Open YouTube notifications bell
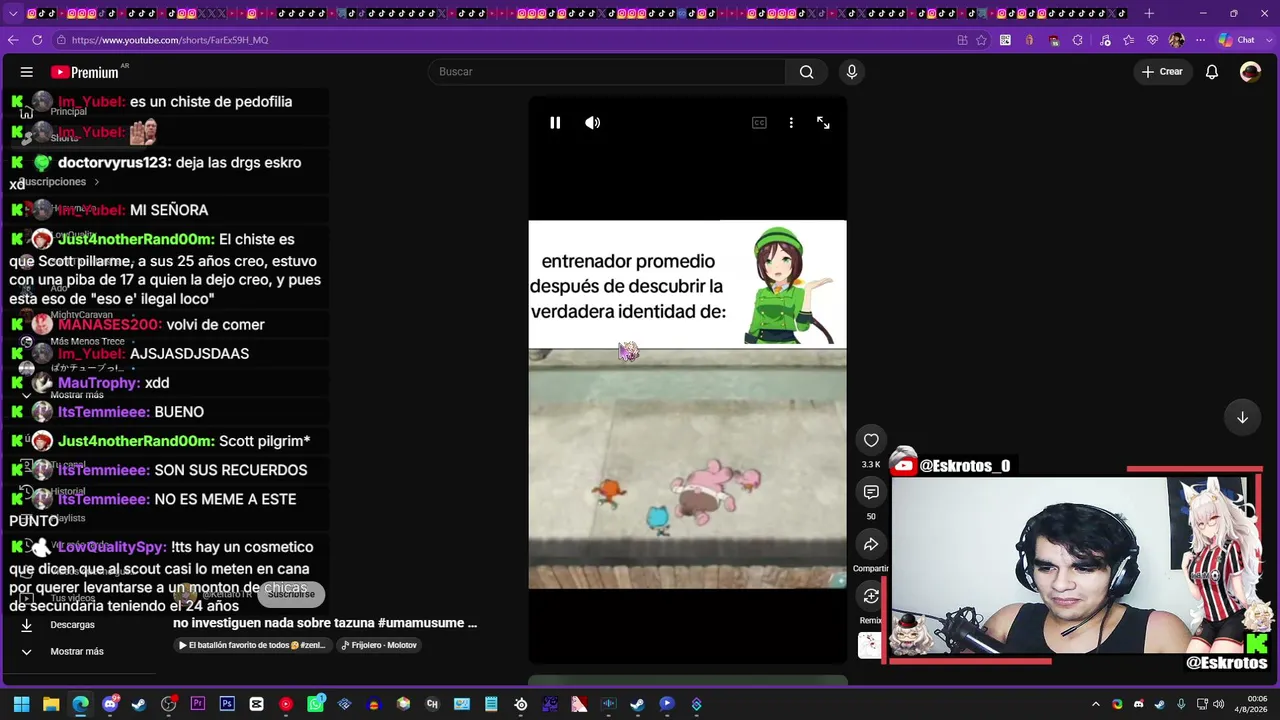 (1212, 72)
